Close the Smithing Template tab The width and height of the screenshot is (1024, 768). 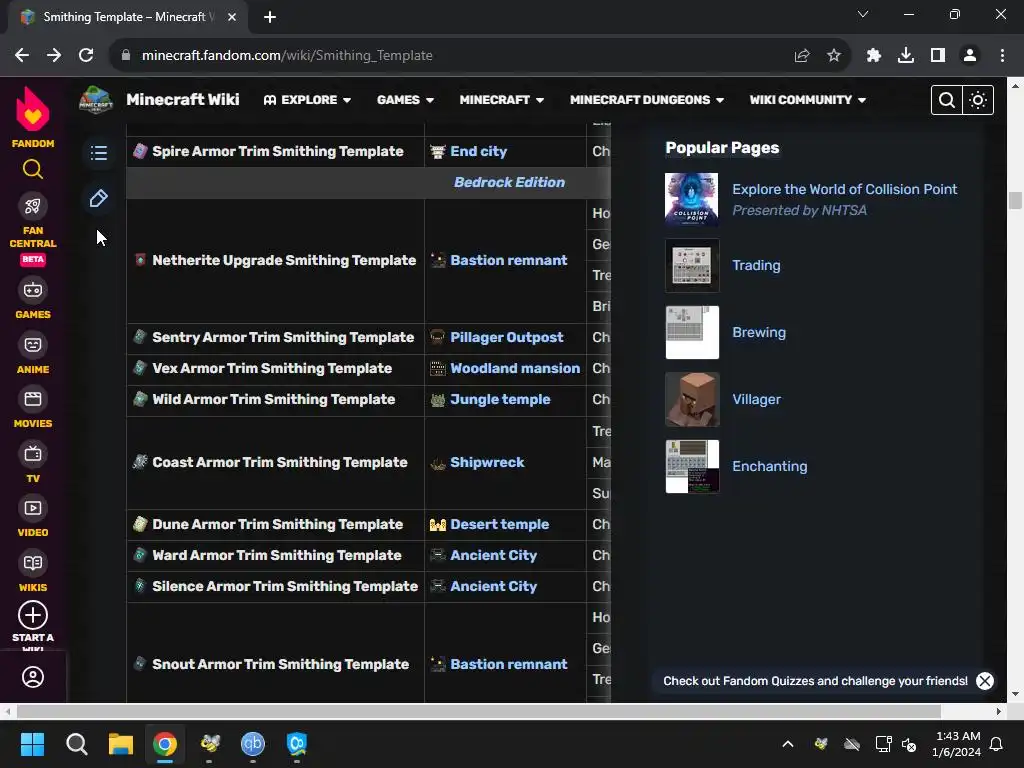(232, 17)
